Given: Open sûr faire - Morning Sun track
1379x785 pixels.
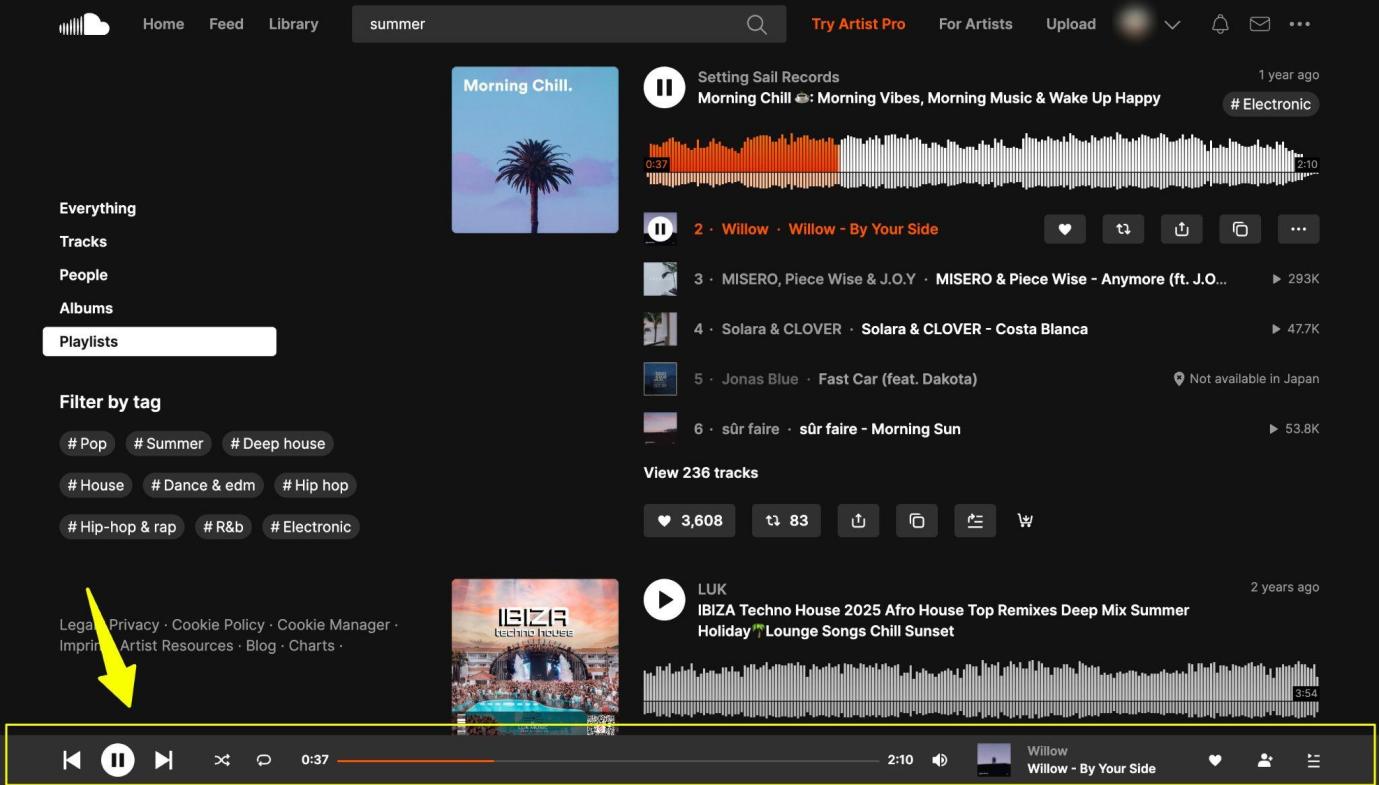Looking at the screenshot, I should click(880, 429).
